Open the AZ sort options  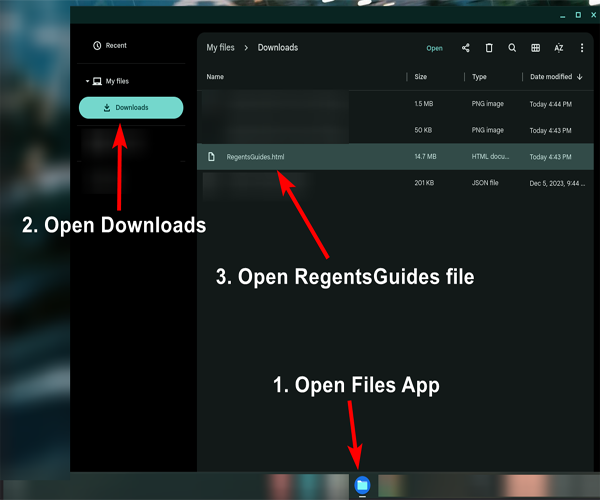559,48
